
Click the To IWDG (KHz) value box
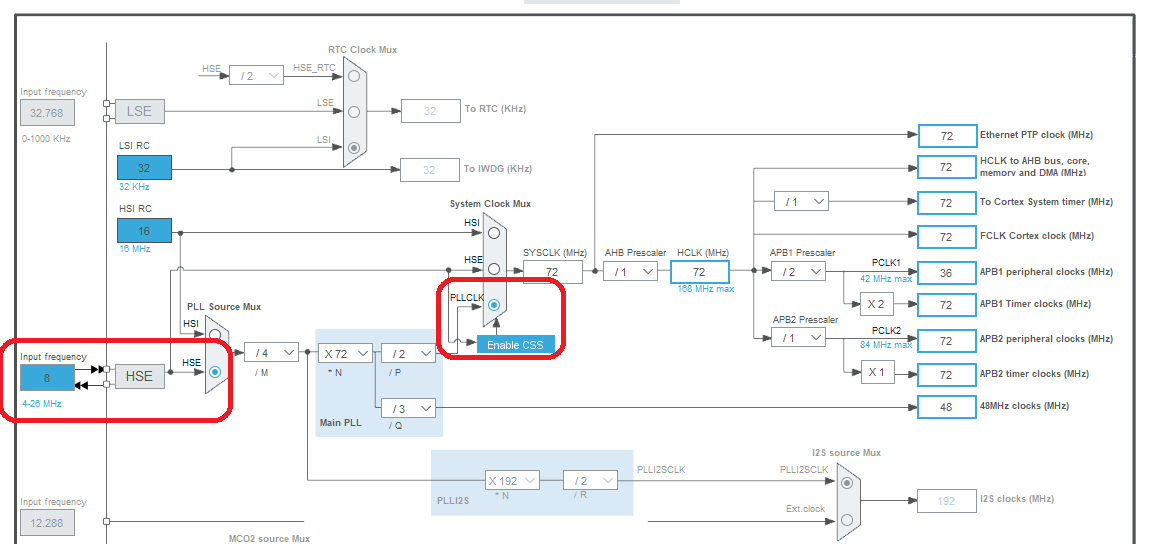click(x=429, y=170)
